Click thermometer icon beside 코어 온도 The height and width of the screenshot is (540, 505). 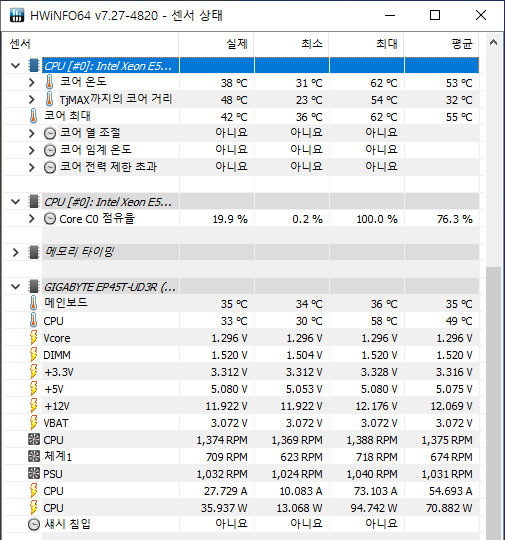pyautogui.click(x=50, y=82)
